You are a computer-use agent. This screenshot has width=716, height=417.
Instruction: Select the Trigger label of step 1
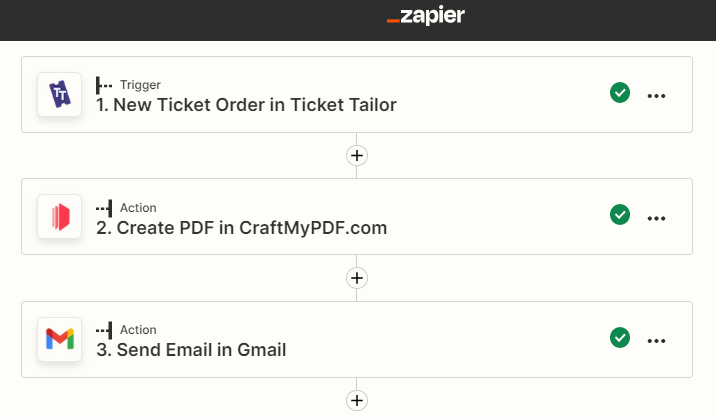(140, 85)
